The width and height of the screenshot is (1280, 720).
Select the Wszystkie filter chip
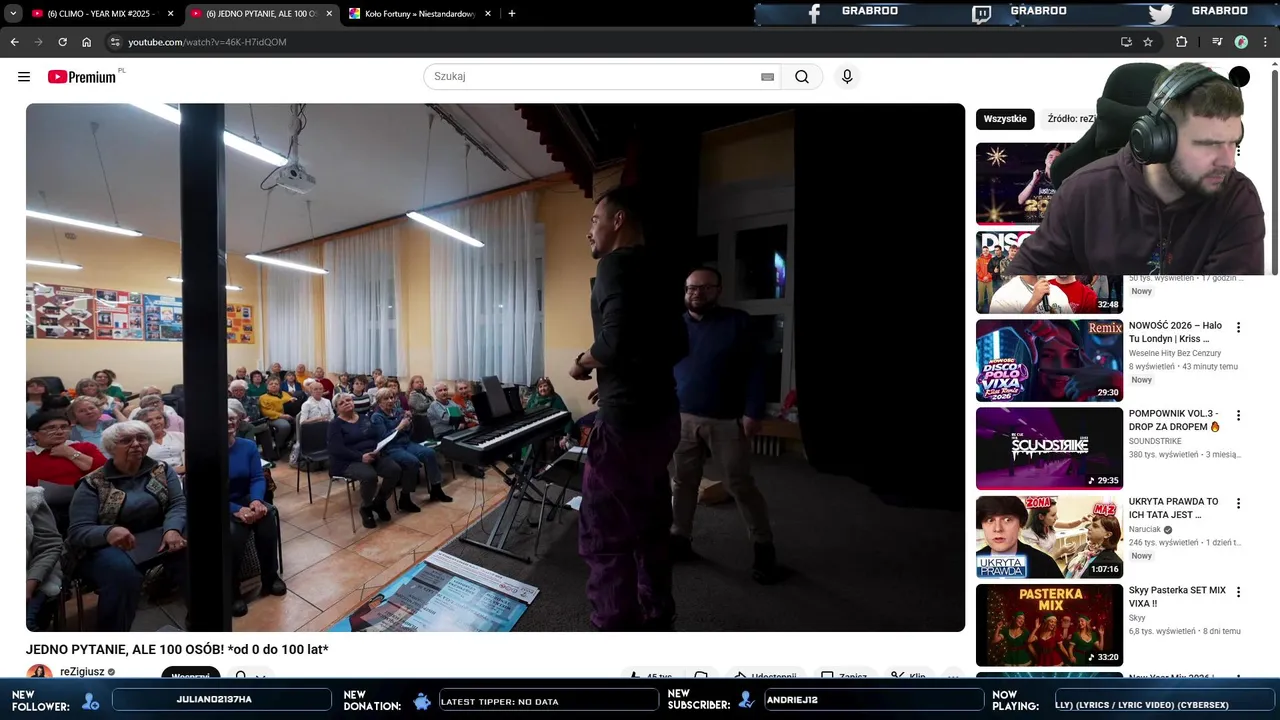pyautogui.click(x=1005, y=119)
